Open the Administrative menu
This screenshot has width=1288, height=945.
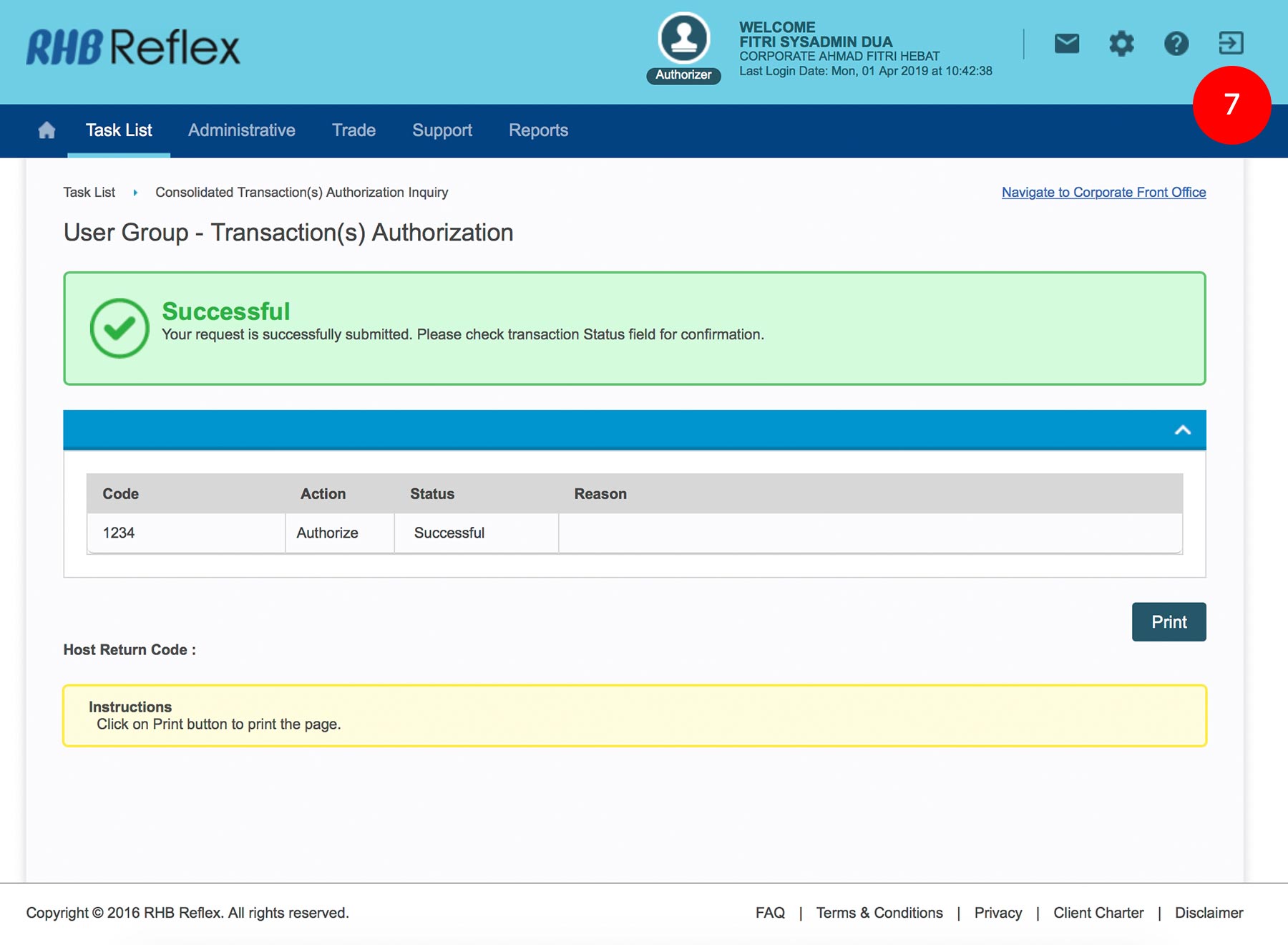[x=241, y=130]
